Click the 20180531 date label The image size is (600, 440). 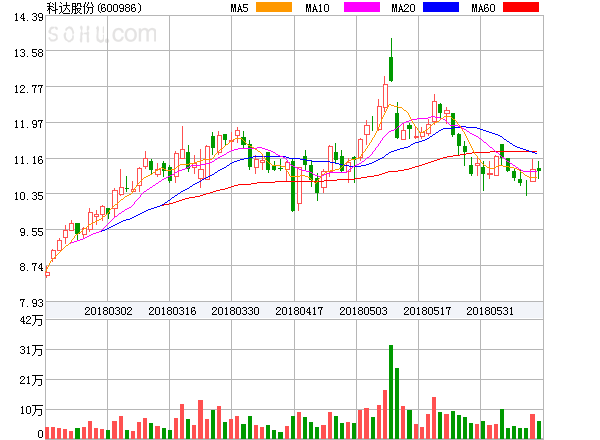coord(490,311)
